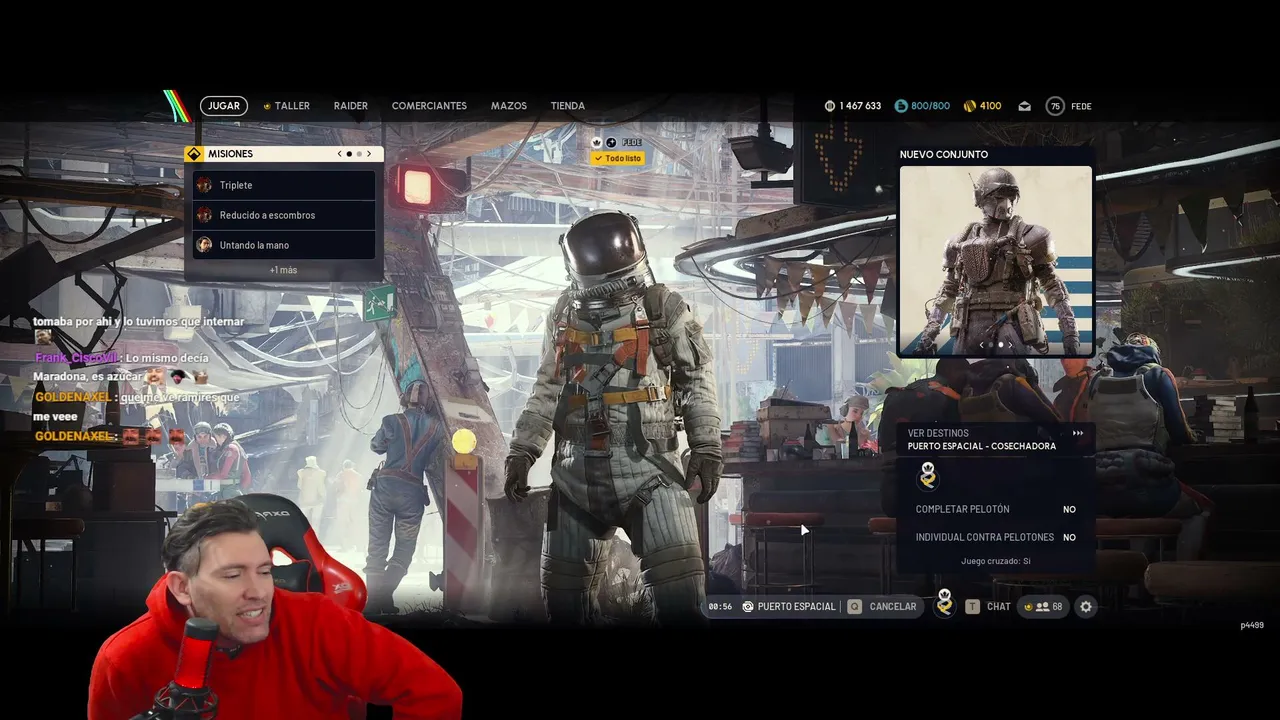Click the blue token icon beside 800/800
Image resolution: width=1280 pixels, height=720 pixels.
(x=901, y=106)
